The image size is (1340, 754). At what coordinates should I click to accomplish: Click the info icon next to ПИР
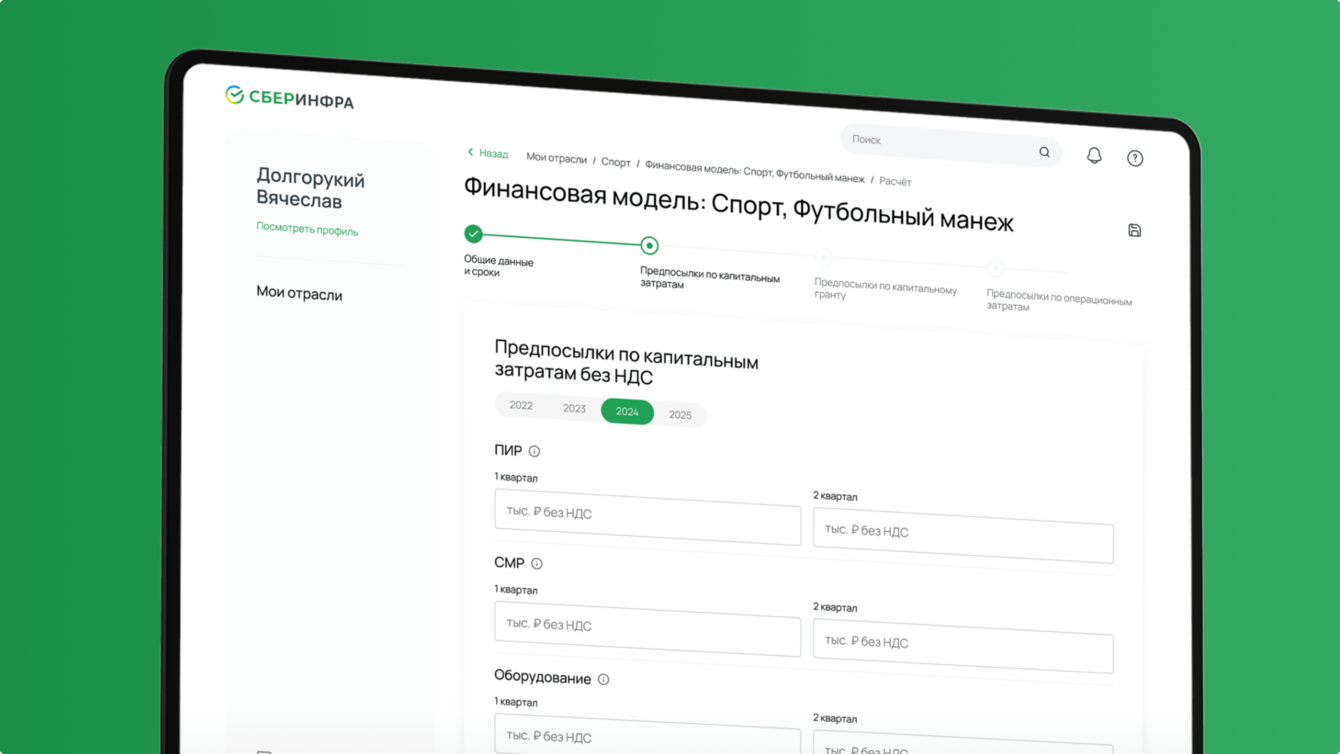536,450
